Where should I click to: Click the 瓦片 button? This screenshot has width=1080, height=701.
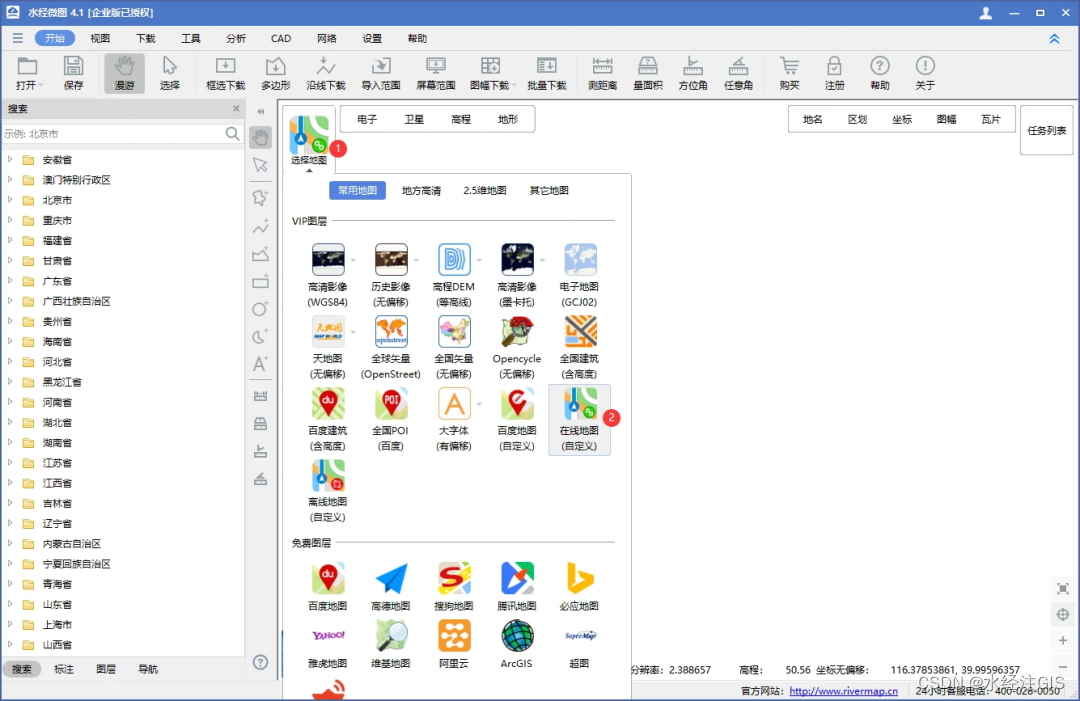[x=990, y=120]
